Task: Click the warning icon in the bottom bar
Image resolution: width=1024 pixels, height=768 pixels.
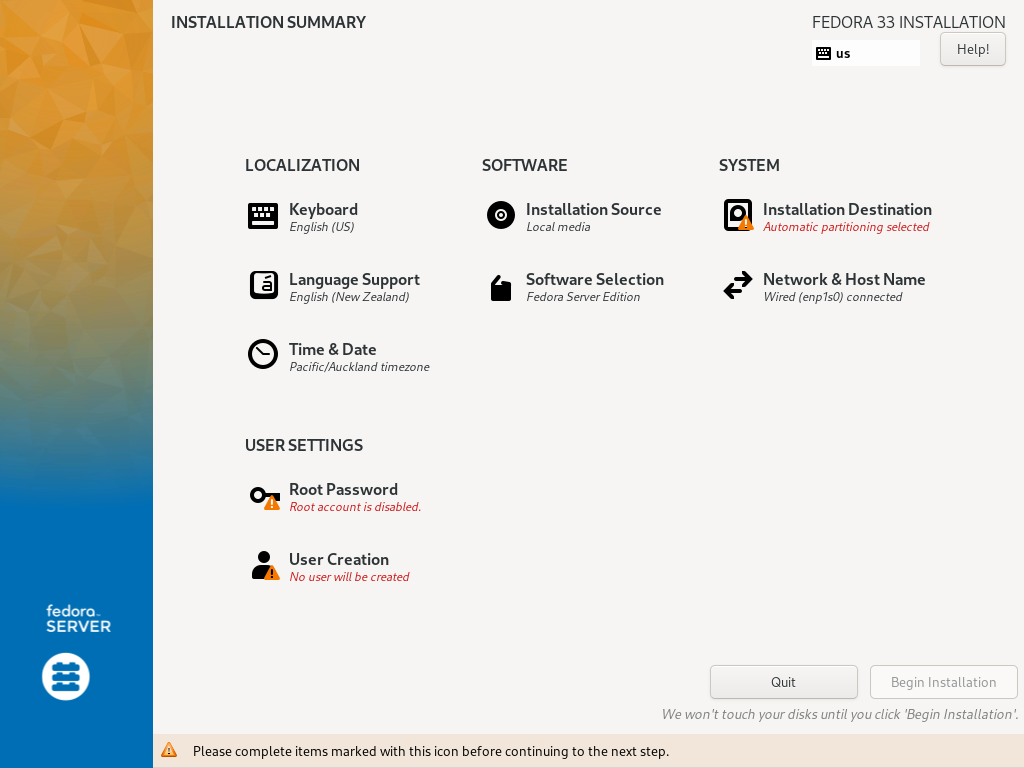Action: coord(170,750)
